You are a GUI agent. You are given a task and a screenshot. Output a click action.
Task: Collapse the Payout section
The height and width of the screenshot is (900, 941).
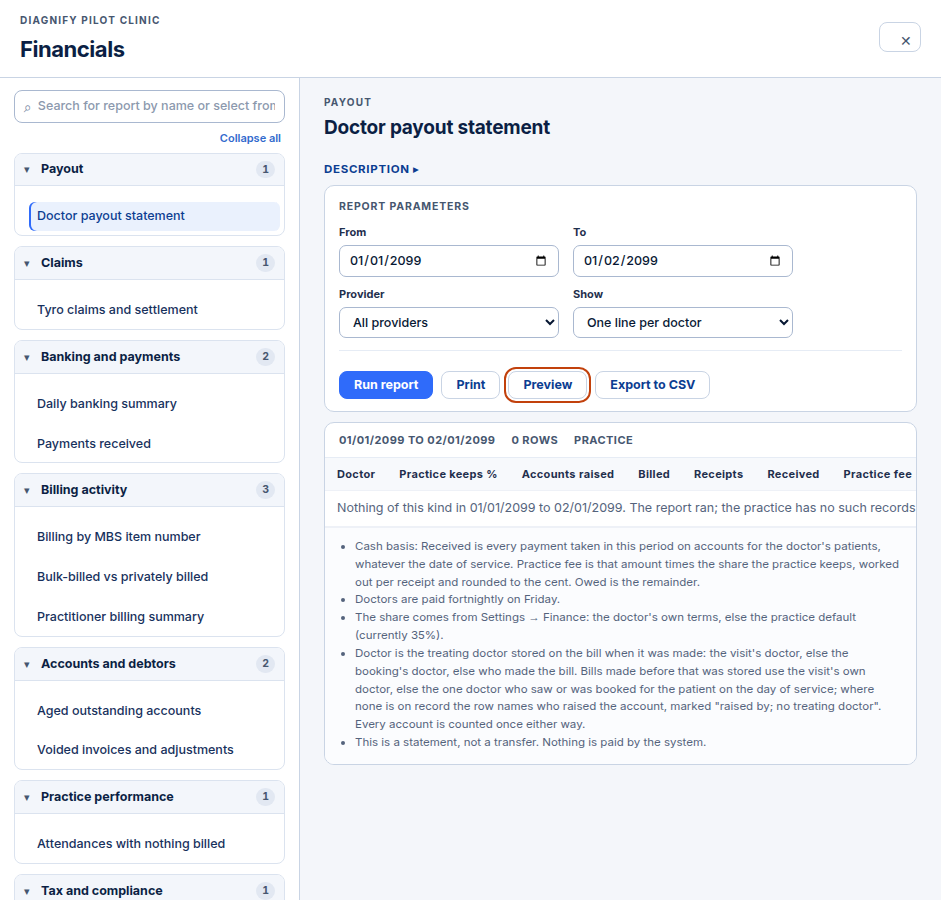point(149,169)
